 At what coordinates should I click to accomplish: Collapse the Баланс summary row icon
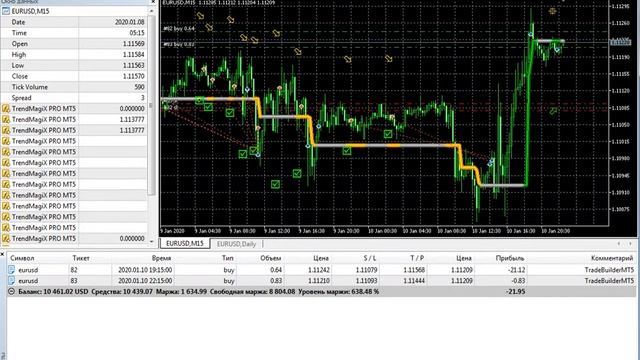11,291
